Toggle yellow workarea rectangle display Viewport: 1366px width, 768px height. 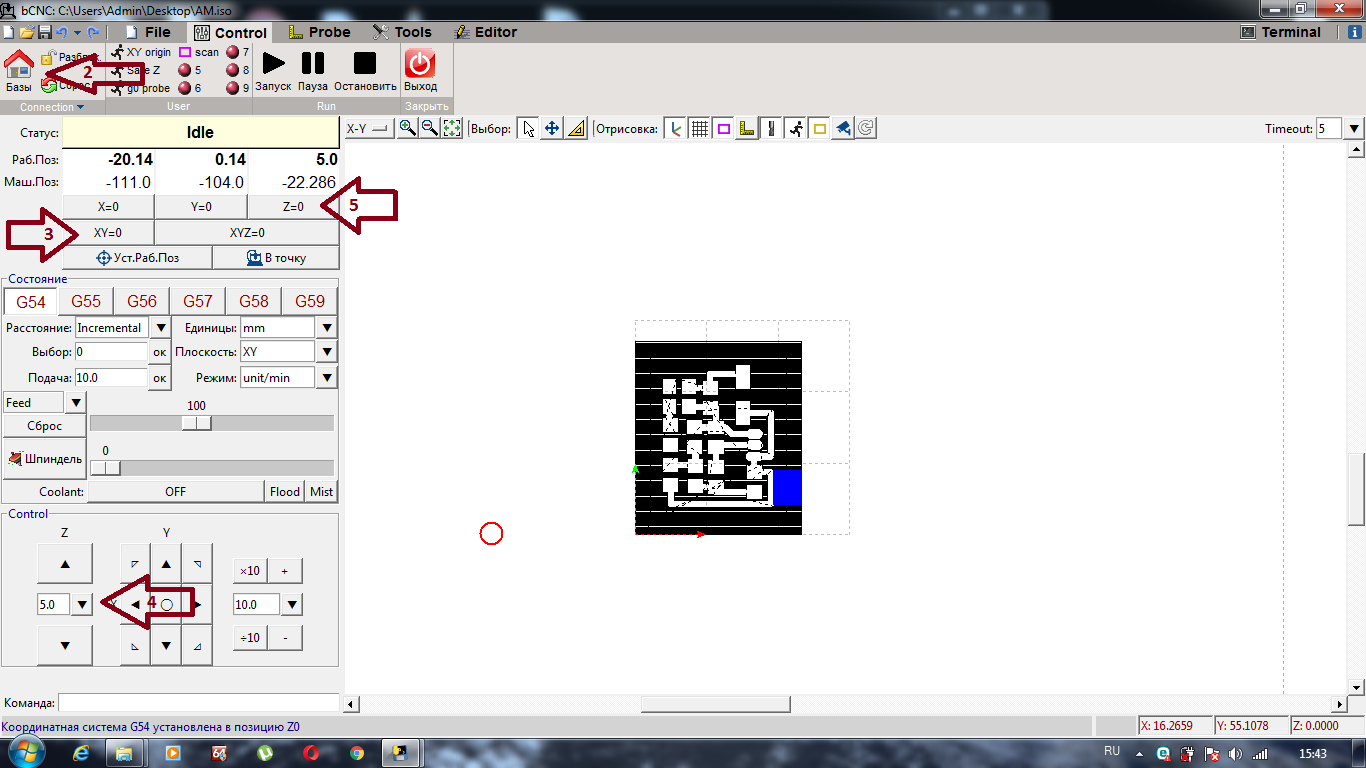point(819,128)
